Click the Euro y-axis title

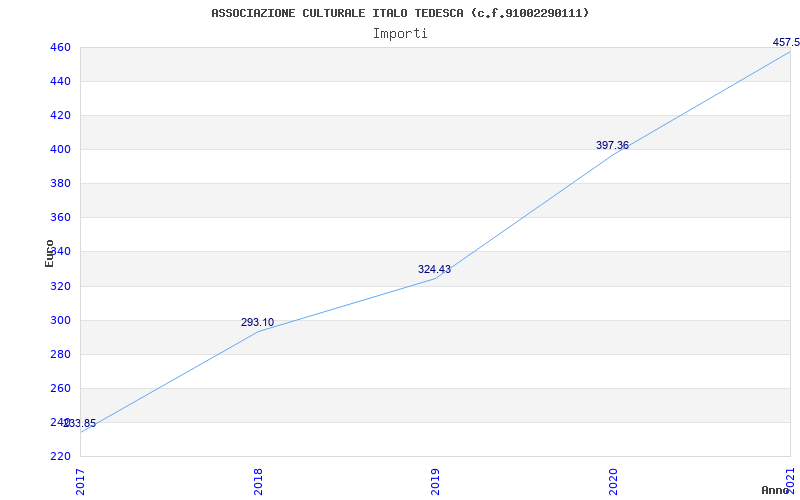(49, 253)
